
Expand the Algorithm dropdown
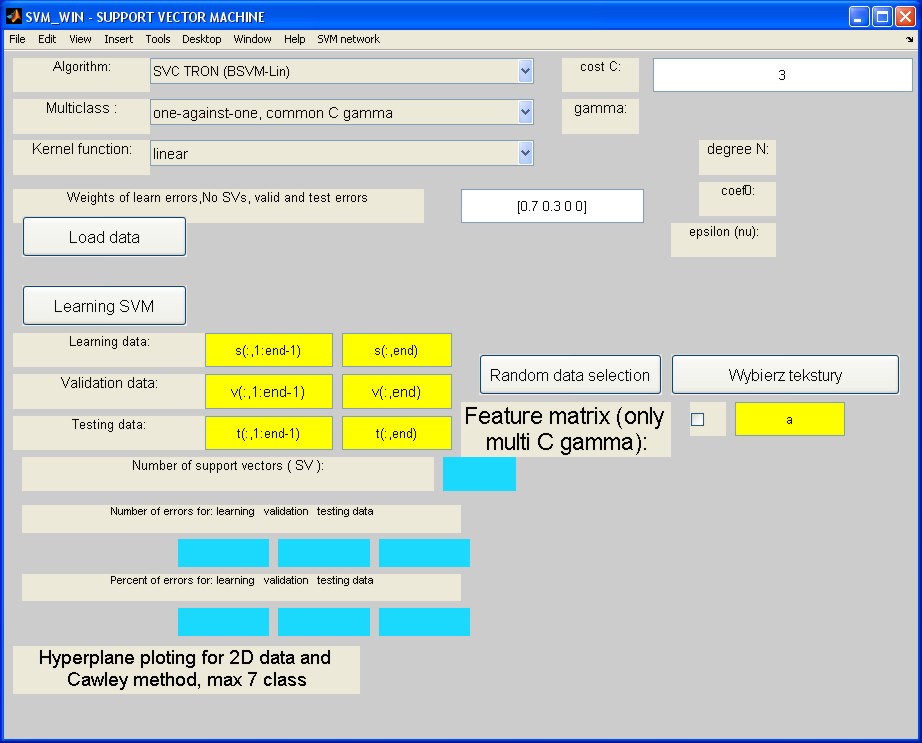click(x=525, y=71)
